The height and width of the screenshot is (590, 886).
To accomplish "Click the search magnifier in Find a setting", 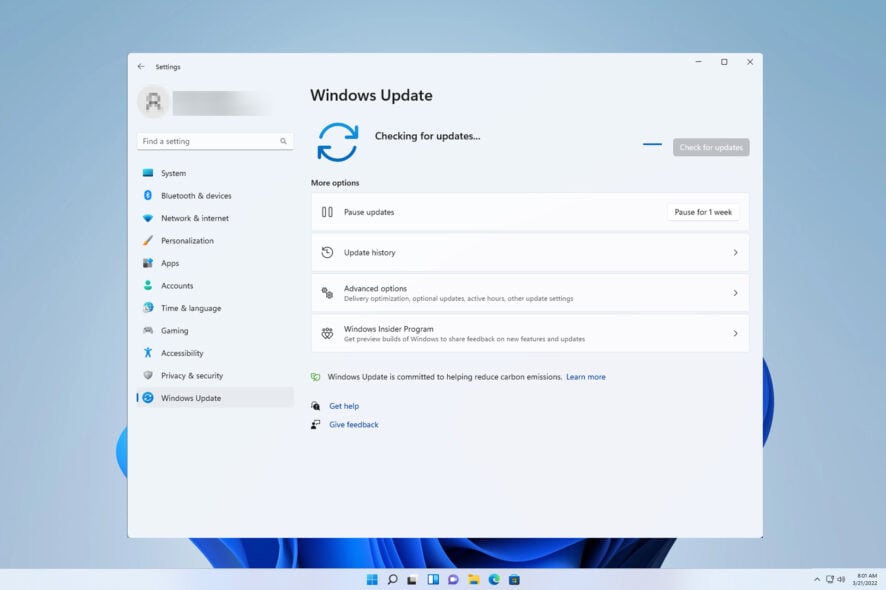I will coord(283,141).
